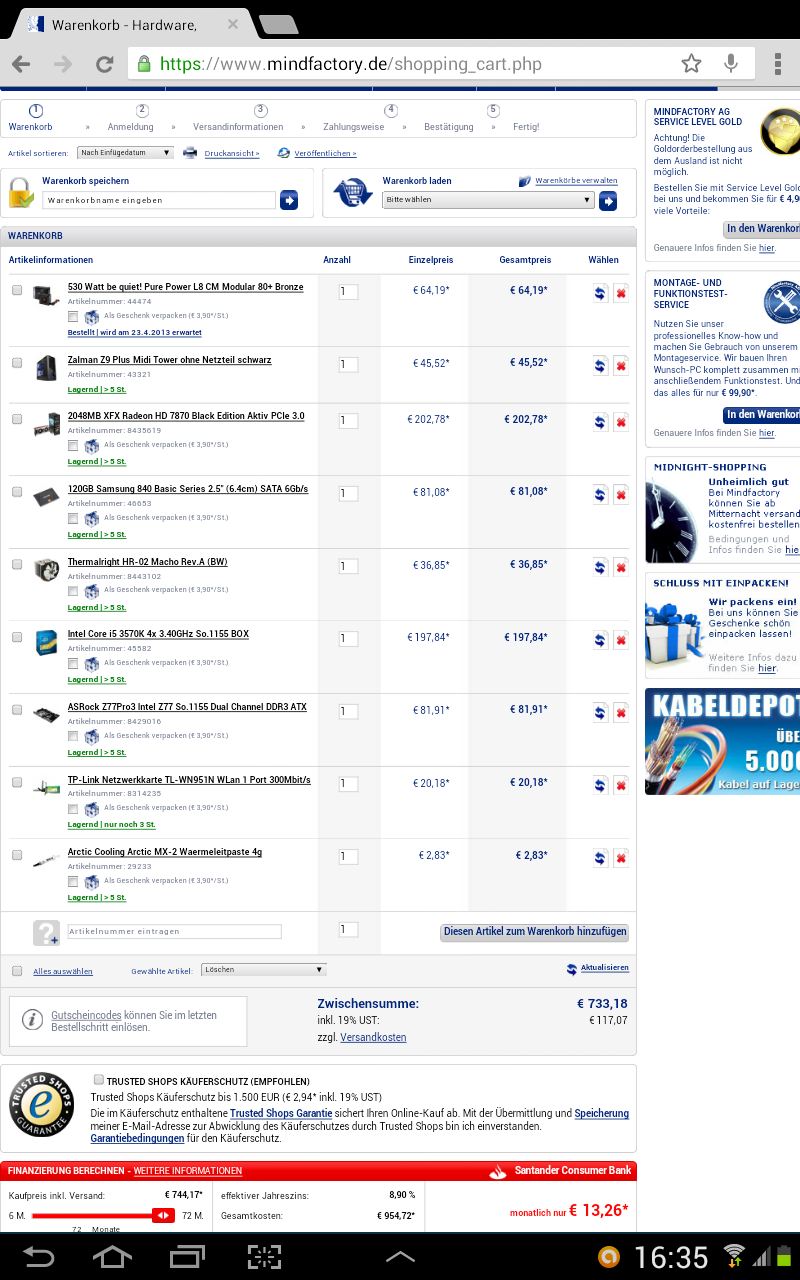Check the Samsung 840 Basic row checkbox
This screenshot has width=800, height=1280.
(17, 491)
